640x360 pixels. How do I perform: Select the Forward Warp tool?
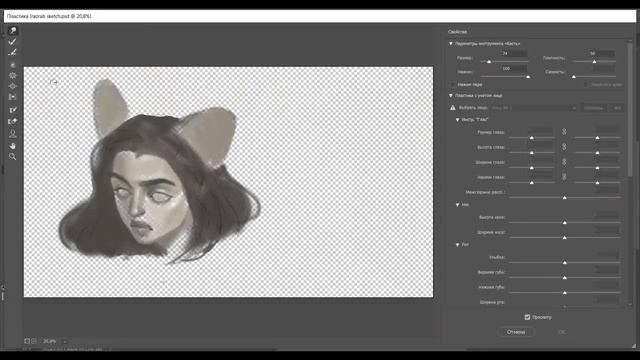click(x=13, y=31)
